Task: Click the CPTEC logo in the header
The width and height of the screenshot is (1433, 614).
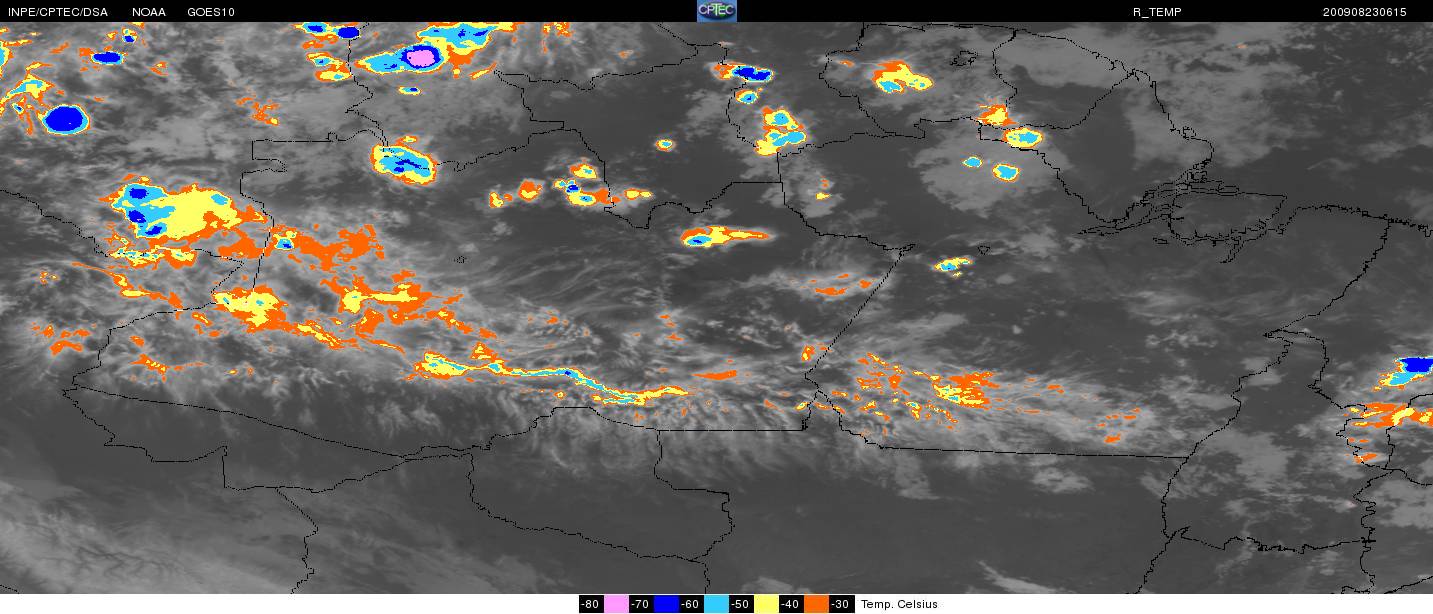Action: click(716, 10)
